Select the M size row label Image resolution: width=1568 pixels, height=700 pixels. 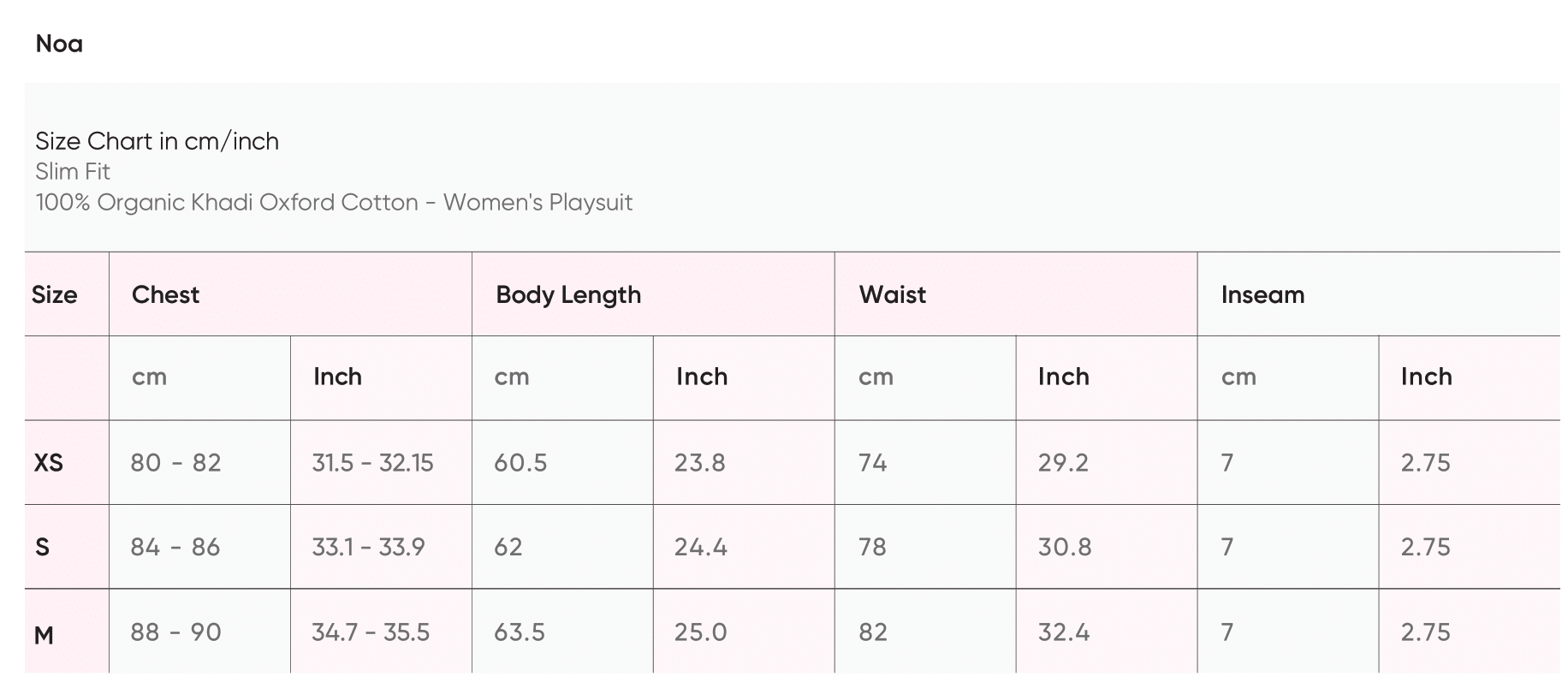[x=44, y=635]
